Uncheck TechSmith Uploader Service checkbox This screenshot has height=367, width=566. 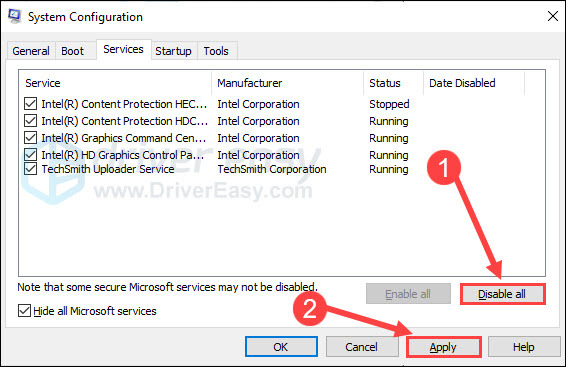point(30,169)
